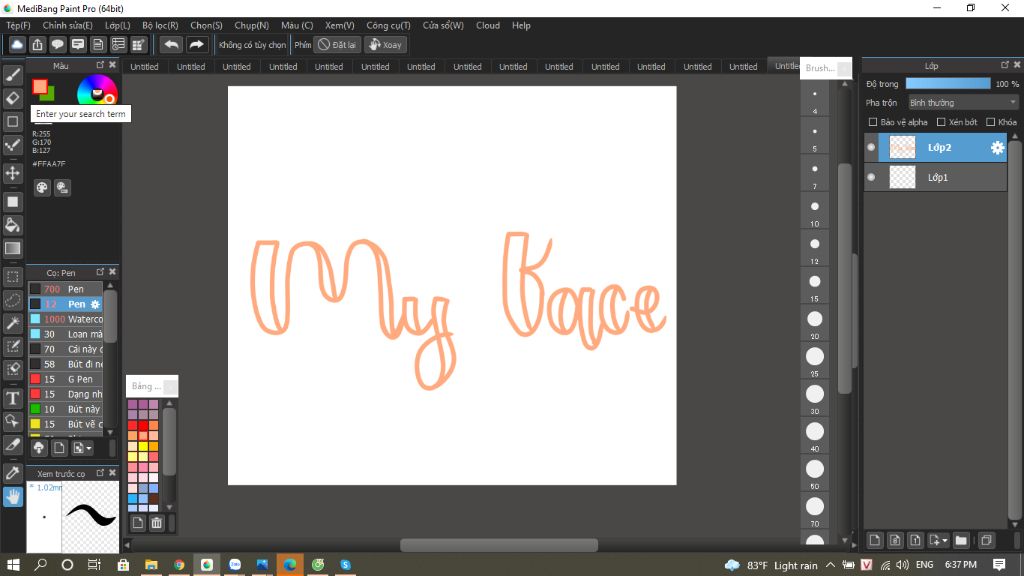Pick brush size 10 preset
Image resolution: width=1024 pixels, height=576 pixels.
[x=814, y=210]
